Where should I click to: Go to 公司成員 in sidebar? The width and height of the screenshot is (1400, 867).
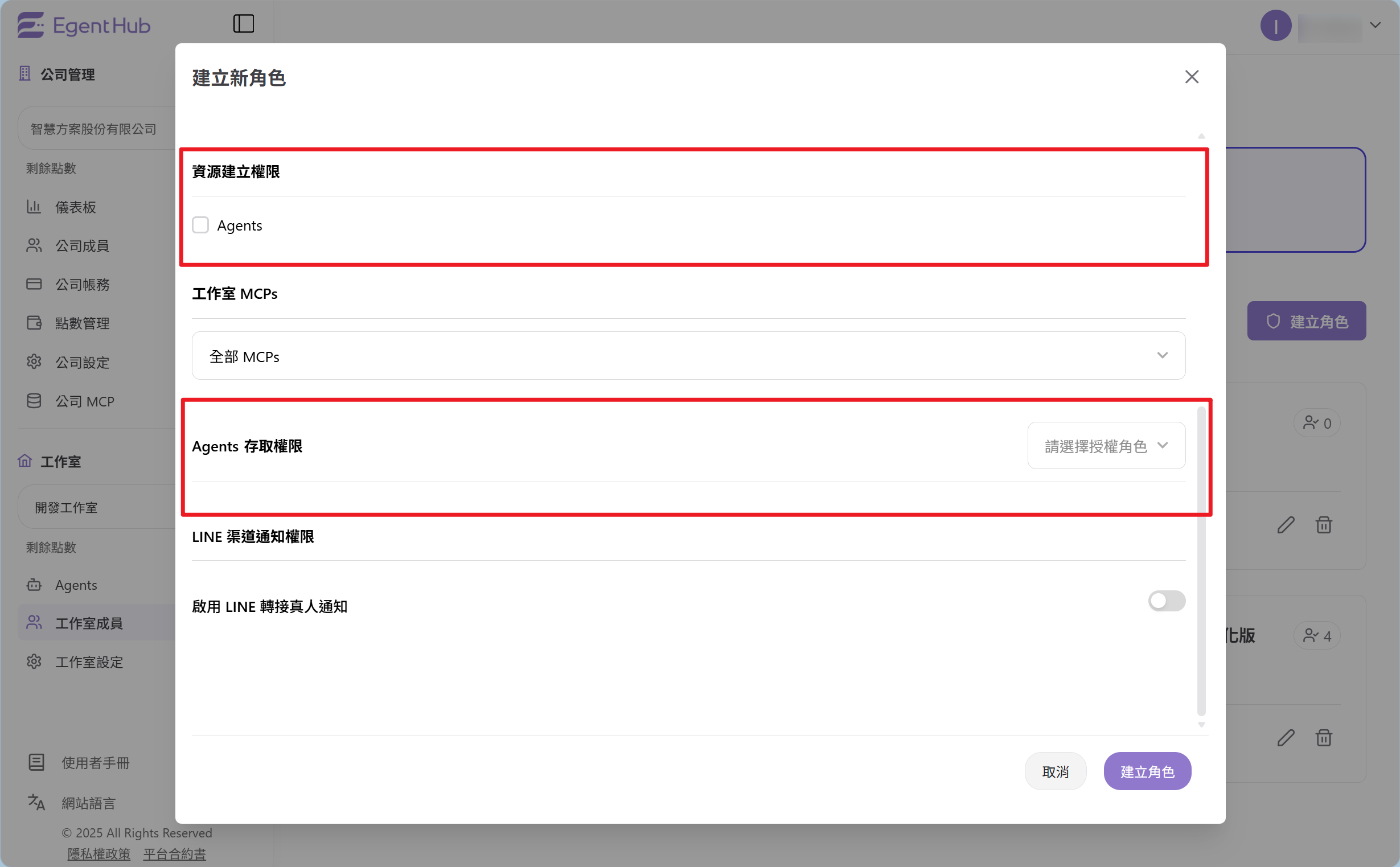coord(82,246)
